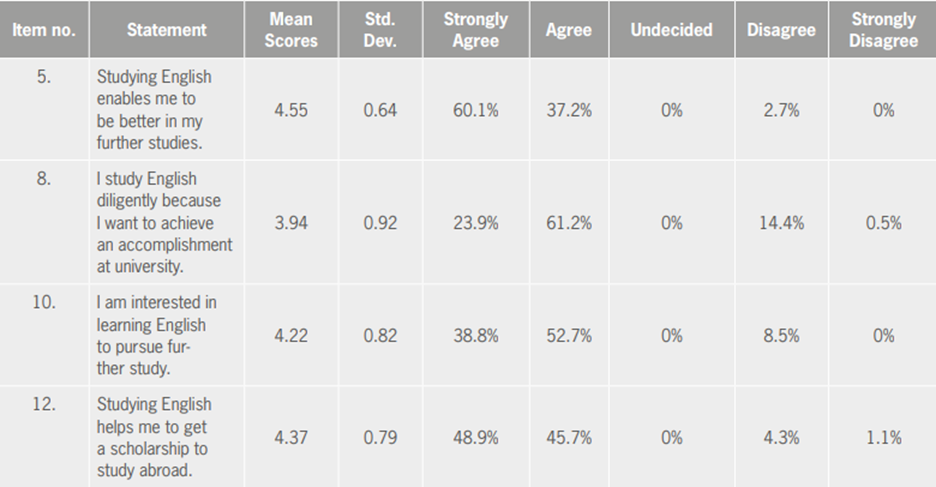Select the "Statement" column header
The height and width of the screenshot is (487, 936).
165,30
